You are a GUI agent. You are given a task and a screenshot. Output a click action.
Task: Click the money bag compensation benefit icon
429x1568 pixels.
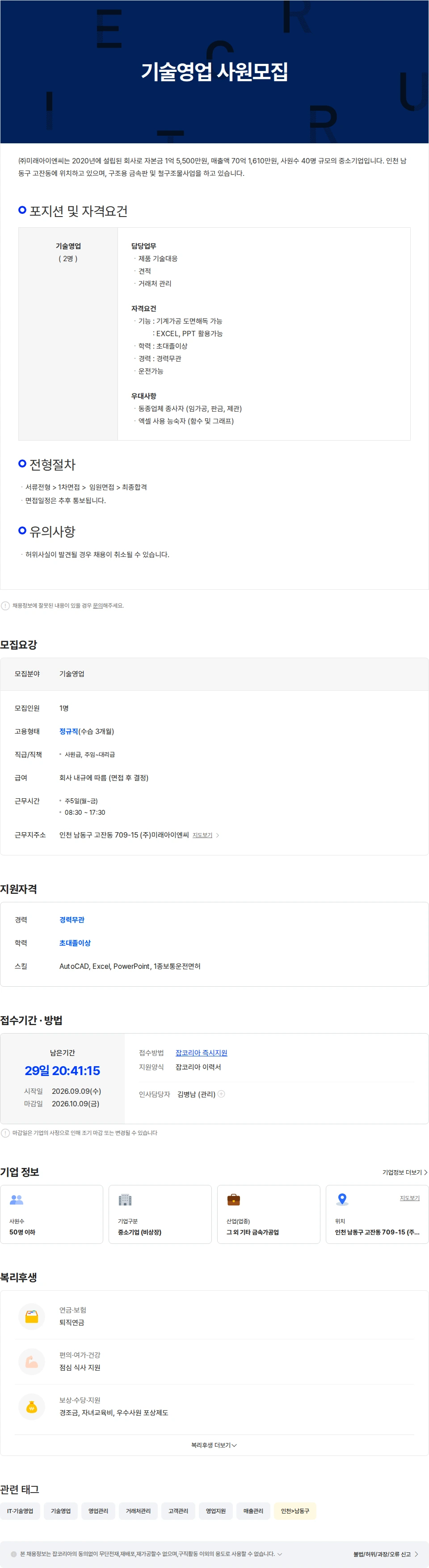pos(32,1406)
